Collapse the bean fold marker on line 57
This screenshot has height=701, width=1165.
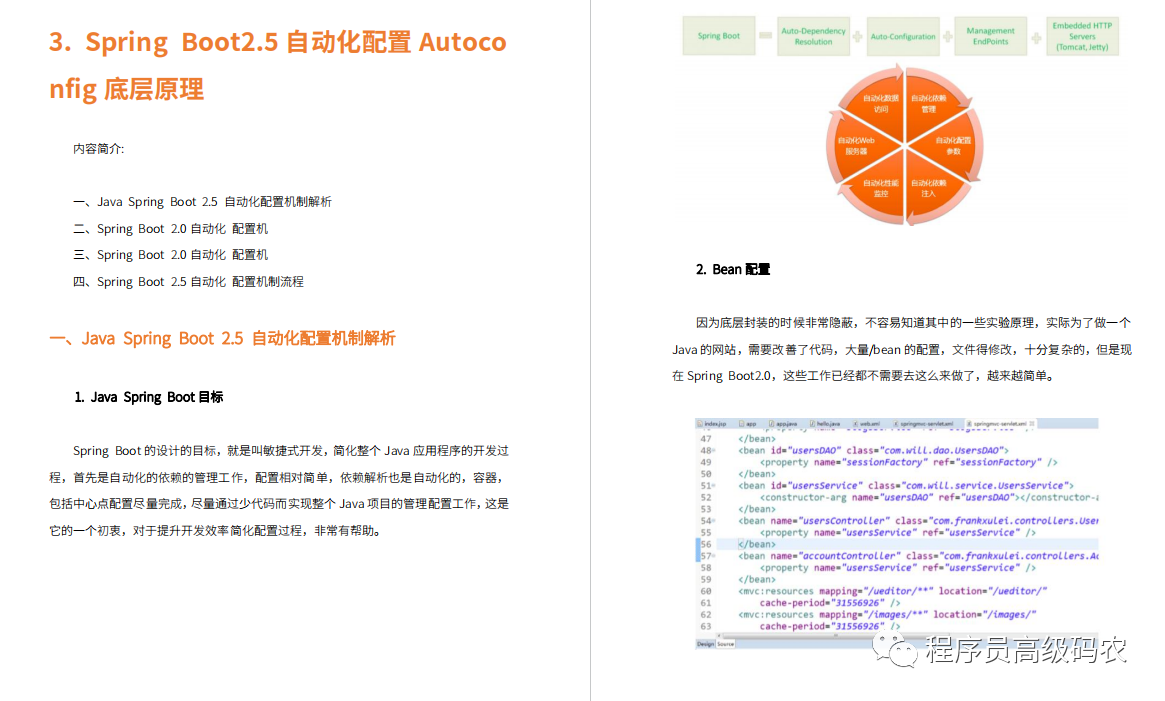(713, 556)
